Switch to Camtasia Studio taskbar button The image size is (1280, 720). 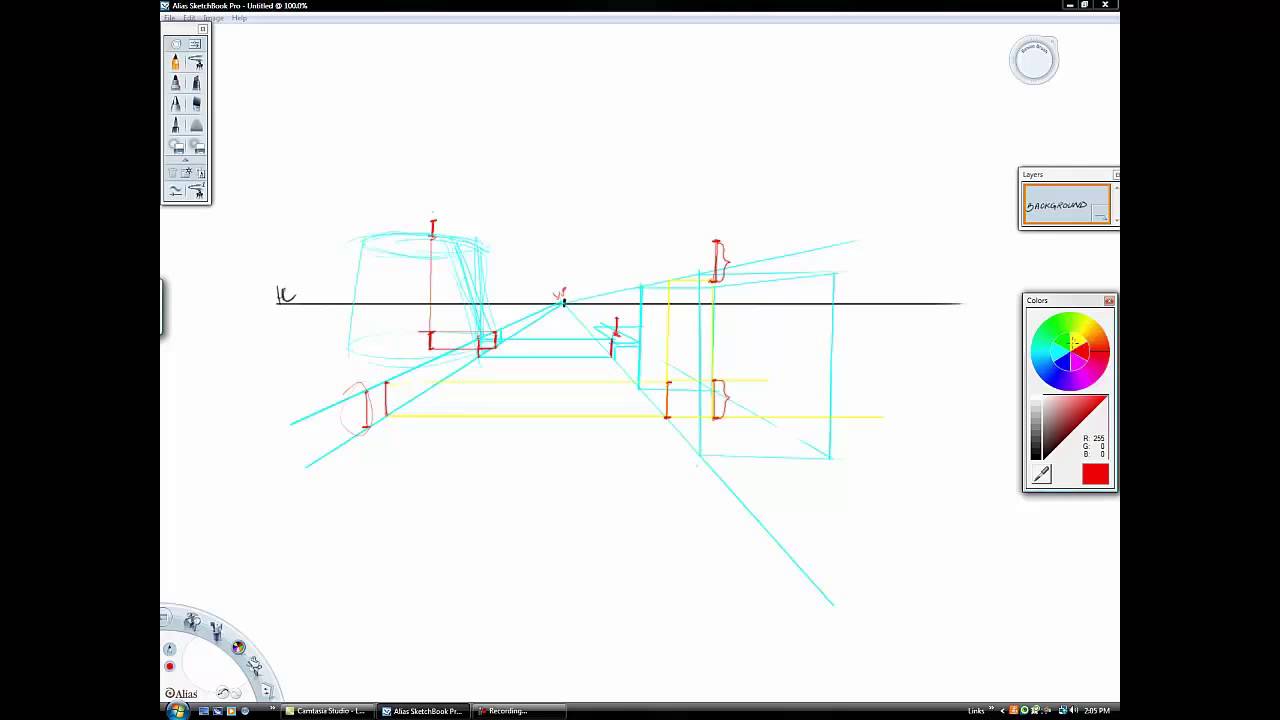click(x=326, y=711)
